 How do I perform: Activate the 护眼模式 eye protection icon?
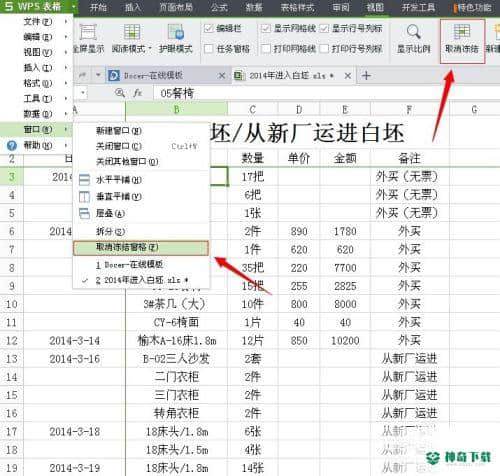(x=176, y=32)
